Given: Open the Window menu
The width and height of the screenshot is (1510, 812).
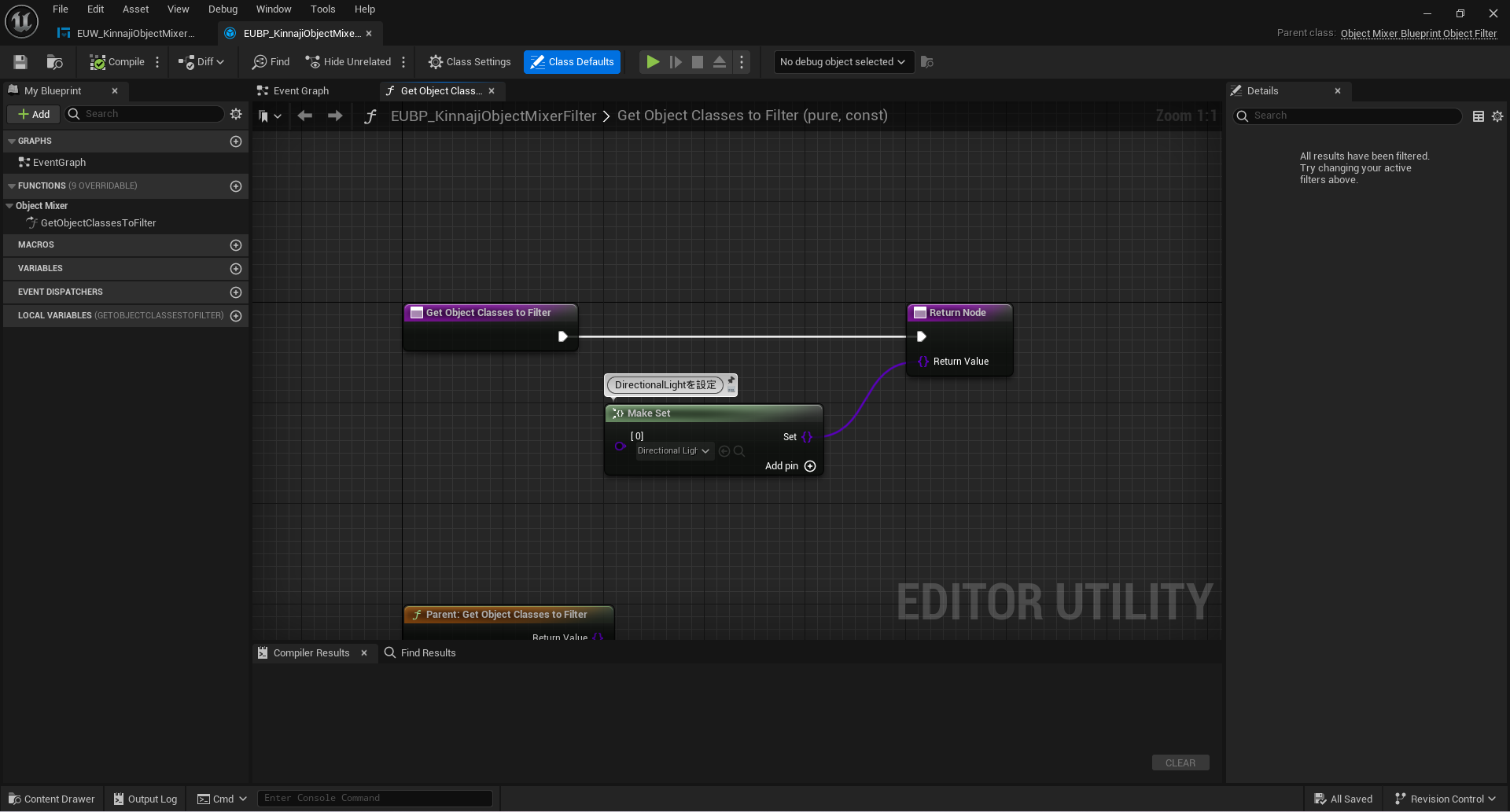Looking at the screenshot, I should (274, 9).
